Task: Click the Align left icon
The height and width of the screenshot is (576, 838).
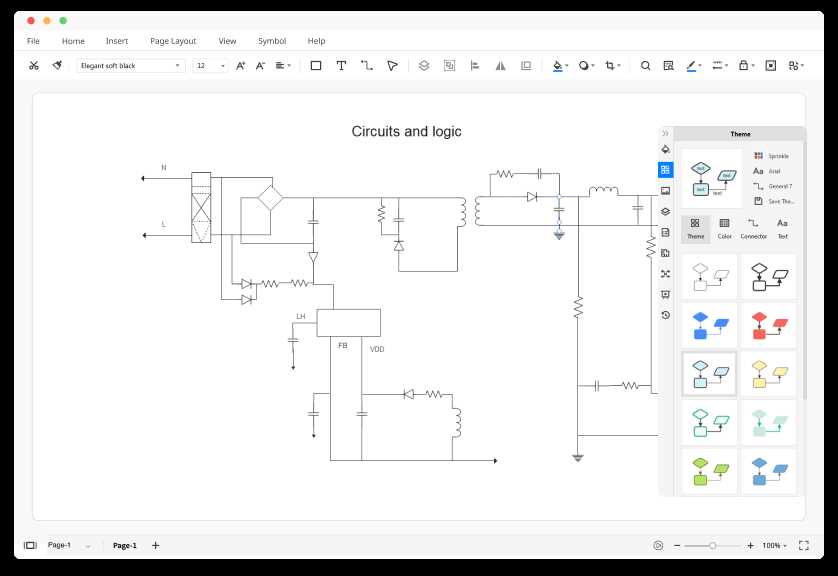Action: click(x=475, y=66)
